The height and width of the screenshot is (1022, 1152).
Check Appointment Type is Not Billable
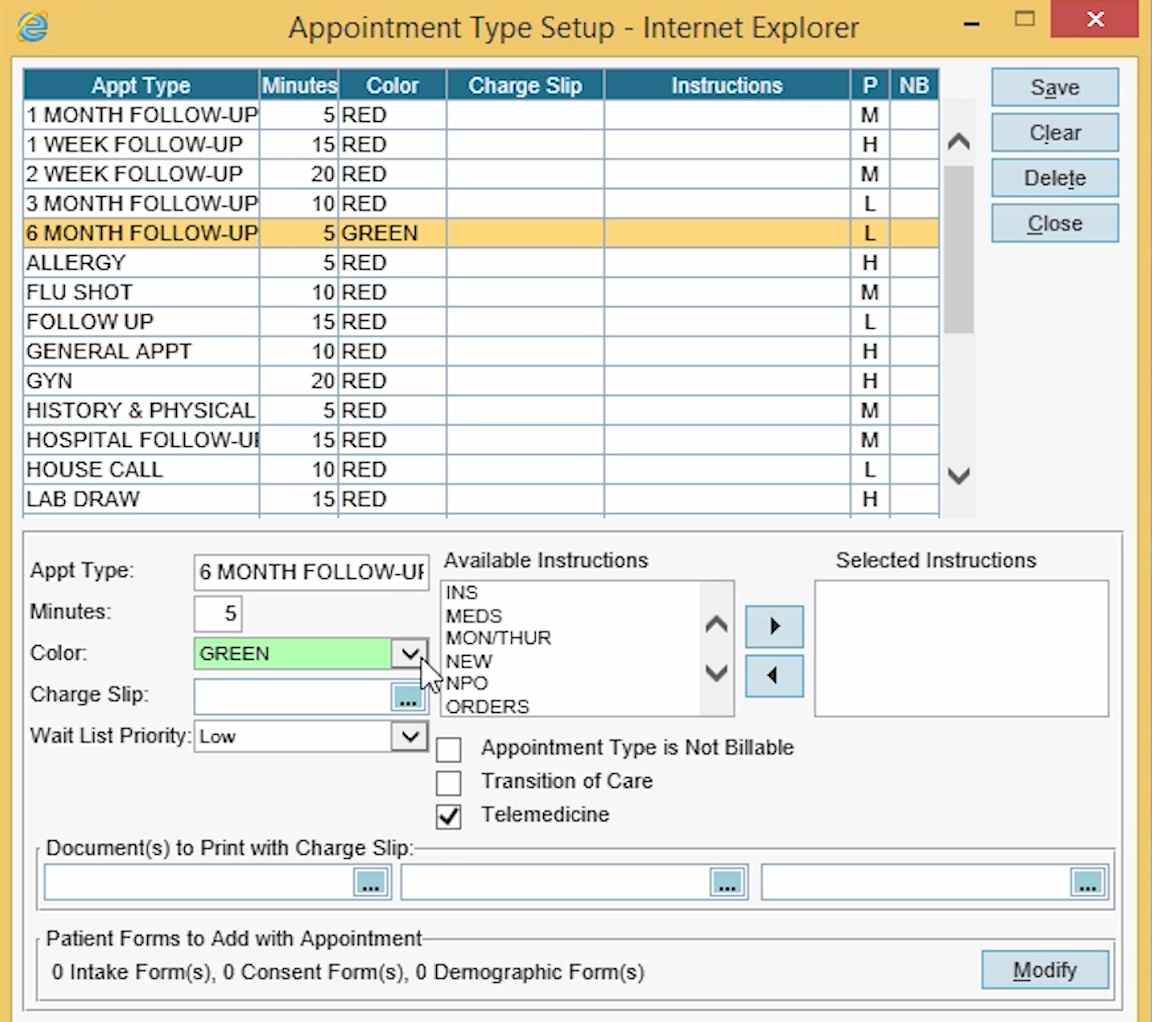coord(449,749)
